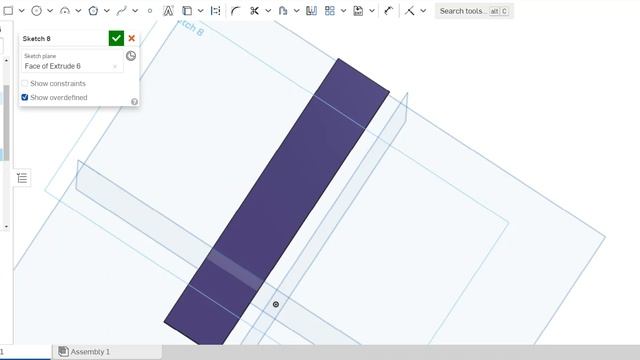Expand the constraints tool dropdown arrow
640x360 pixels.
pos(423,11)
